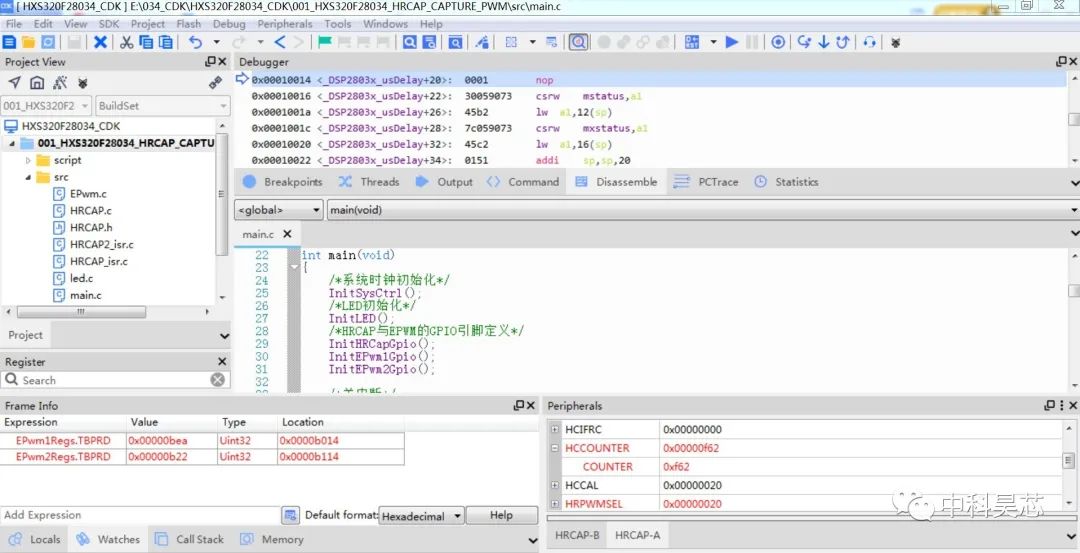The image size is (1080, 553).
Task: Expand the script folder in project tree
Action: (x=28, y=160)
